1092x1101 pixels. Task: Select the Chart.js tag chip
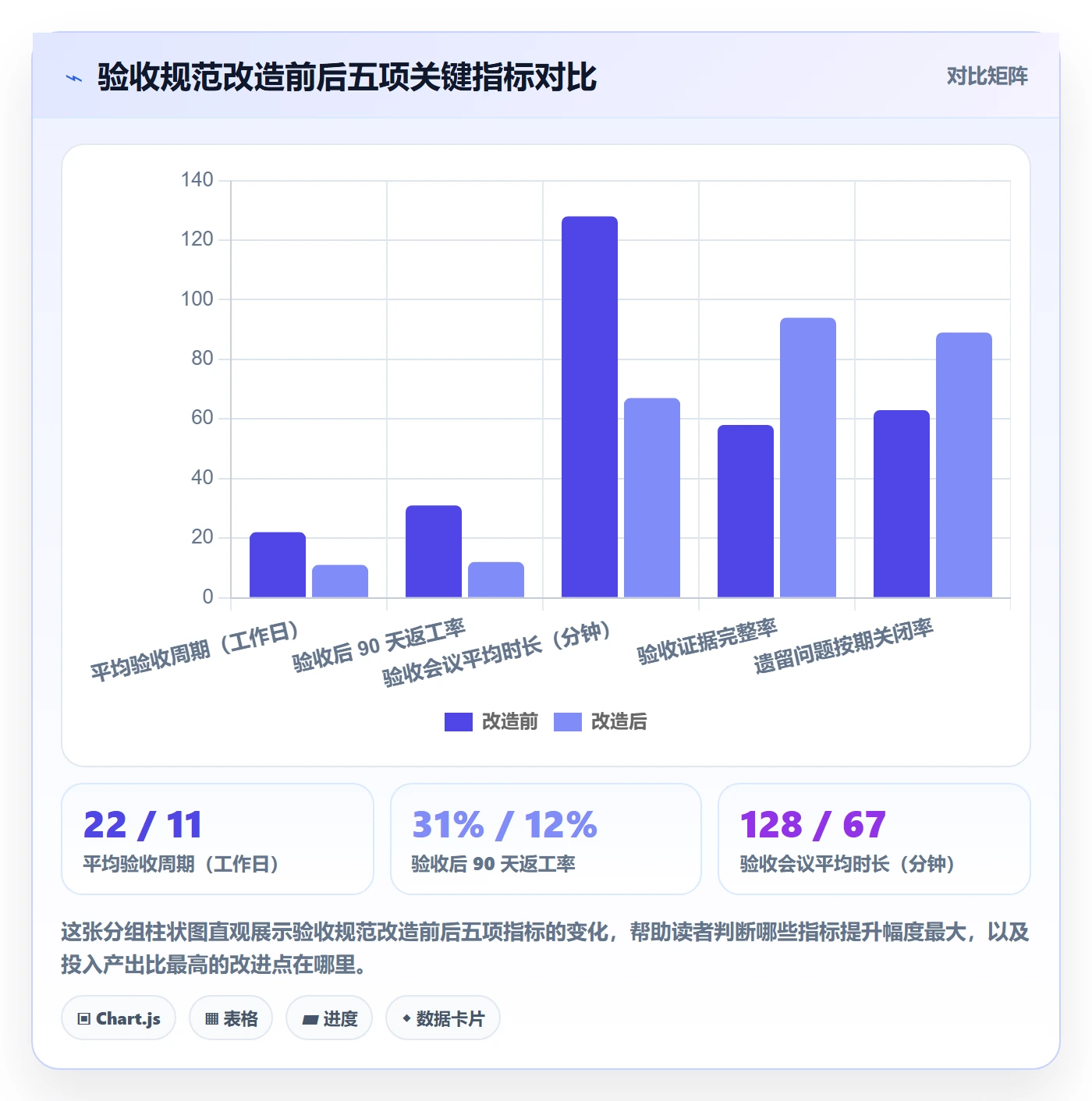tap(119, 1018)
